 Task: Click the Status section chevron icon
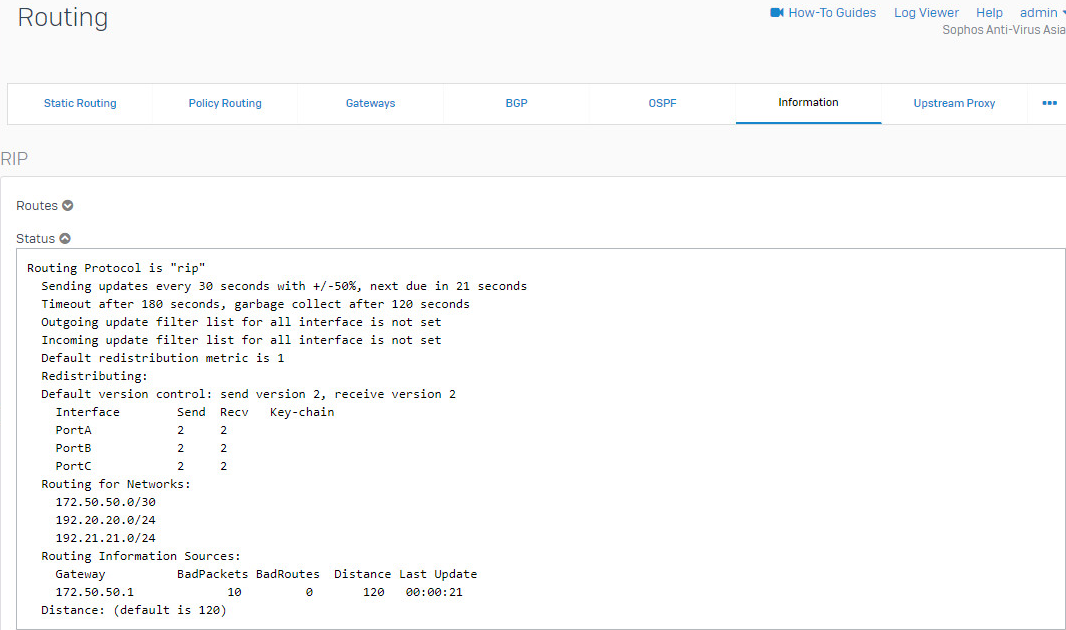click(65, 238)
